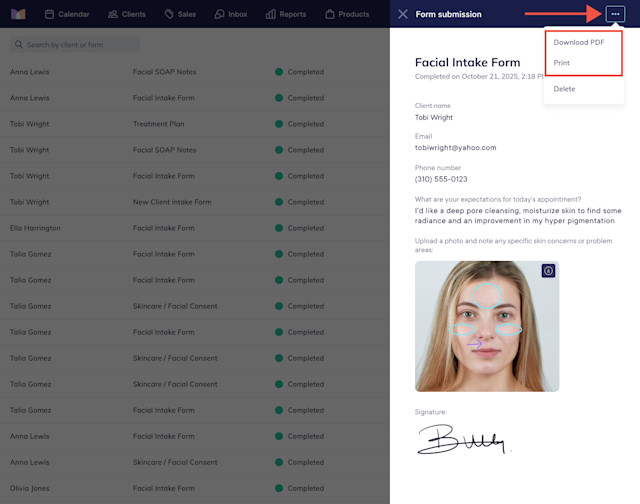Click Completed status on New Client Intake Form row
This screenshot has height=504, width=640.
(300, 202)
